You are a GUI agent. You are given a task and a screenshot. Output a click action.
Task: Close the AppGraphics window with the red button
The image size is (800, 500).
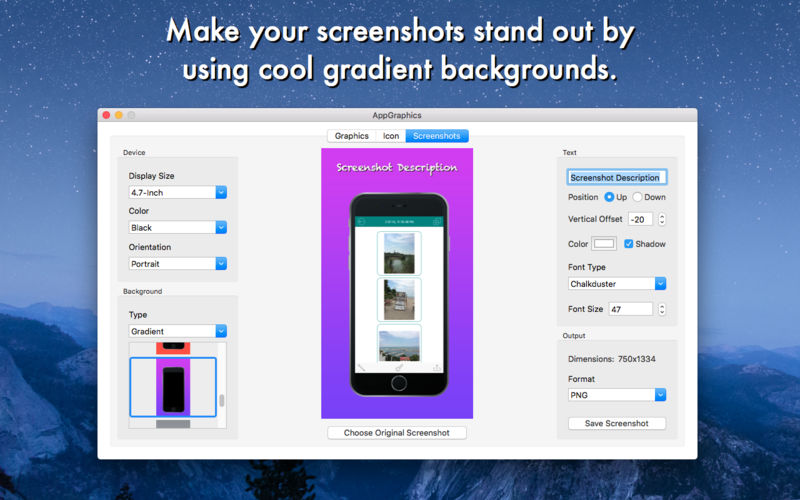point(106,115)
